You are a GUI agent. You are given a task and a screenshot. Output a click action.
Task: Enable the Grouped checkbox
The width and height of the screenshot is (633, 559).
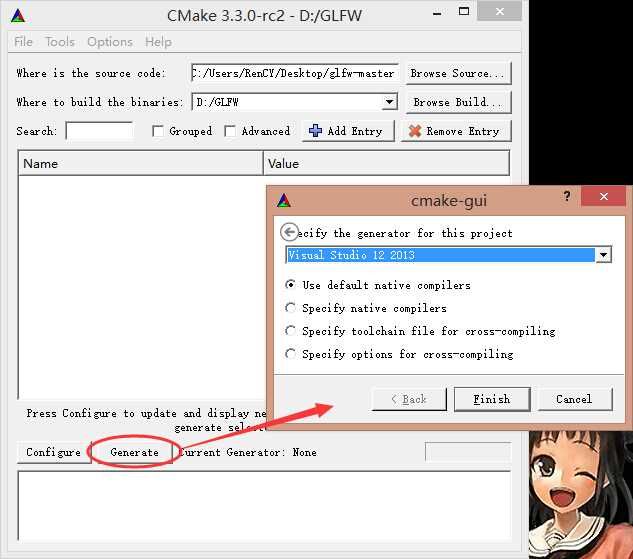coord(158,131)
